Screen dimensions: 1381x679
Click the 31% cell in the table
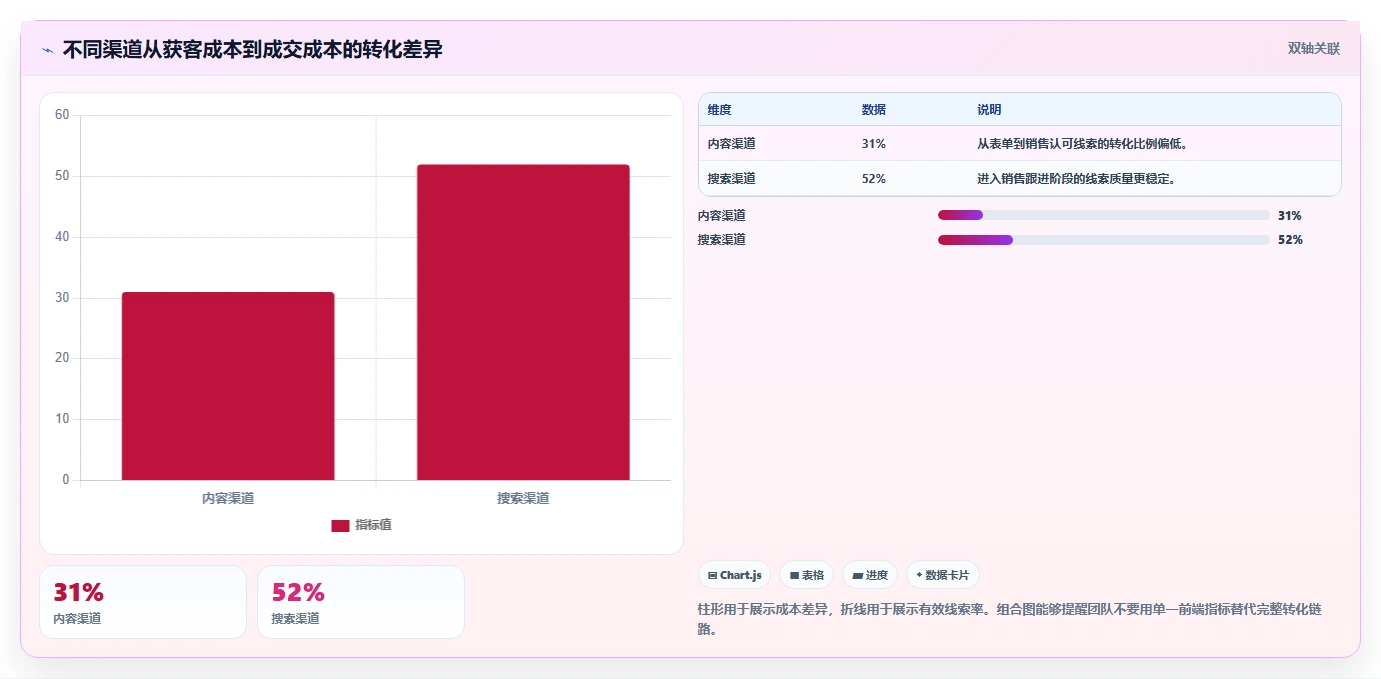point(873,144)
